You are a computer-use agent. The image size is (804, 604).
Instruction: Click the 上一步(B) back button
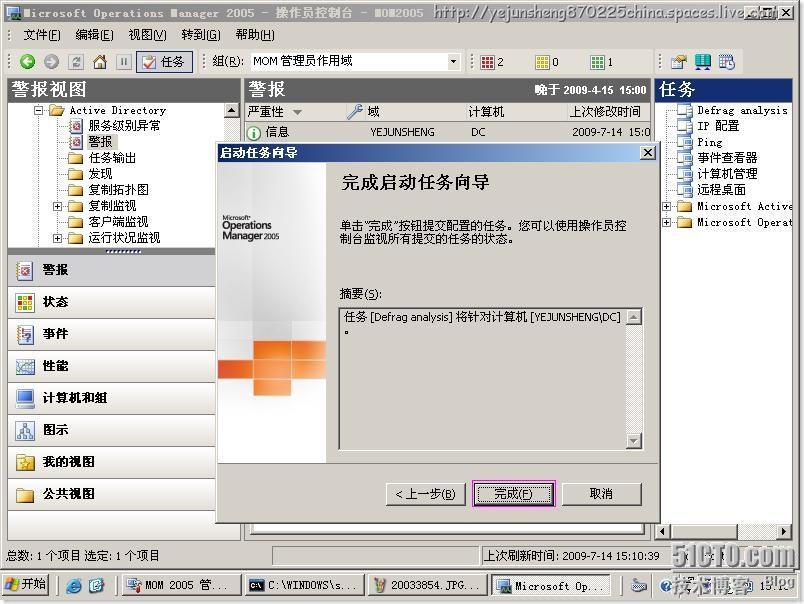(x=425, y=494)
